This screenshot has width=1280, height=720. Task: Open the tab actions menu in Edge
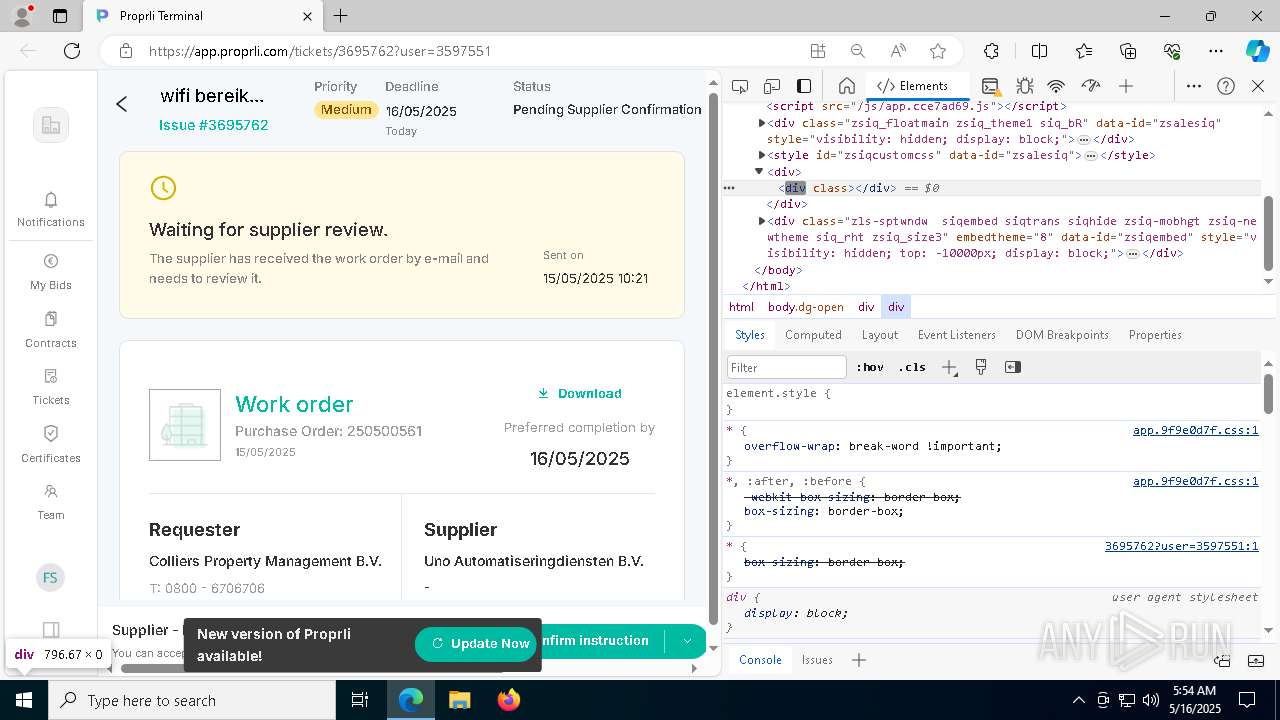[60, 16]
